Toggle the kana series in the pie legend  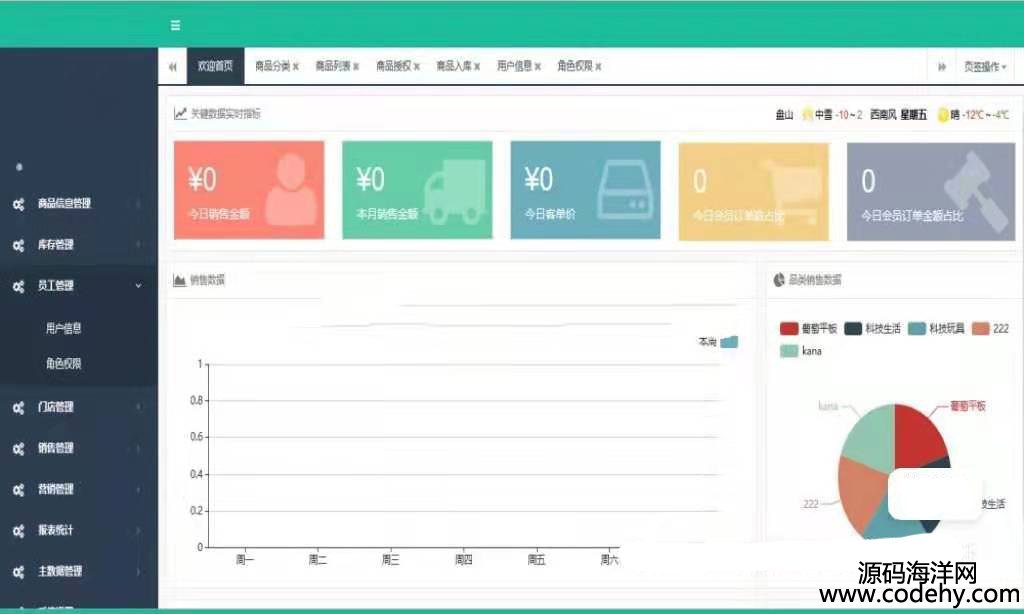coord(800,351)
